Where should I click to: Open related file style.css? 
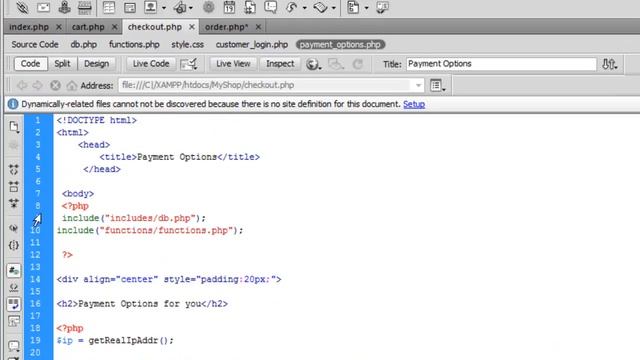187,44
